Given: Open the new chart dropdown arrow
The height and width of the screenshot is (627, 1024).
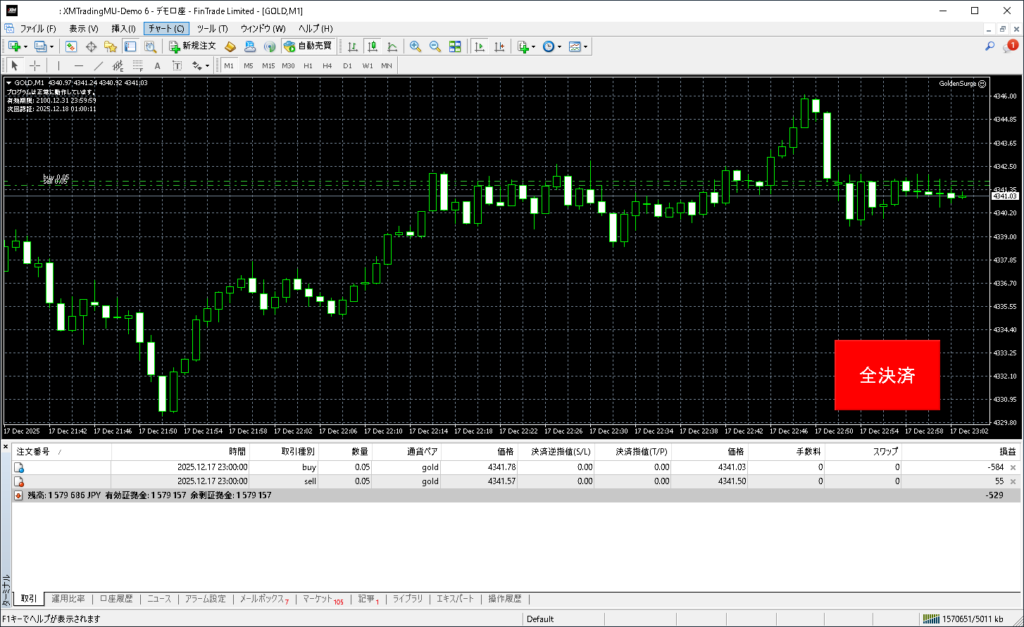Looking at the screenshot, I should (x=25, y=46).
